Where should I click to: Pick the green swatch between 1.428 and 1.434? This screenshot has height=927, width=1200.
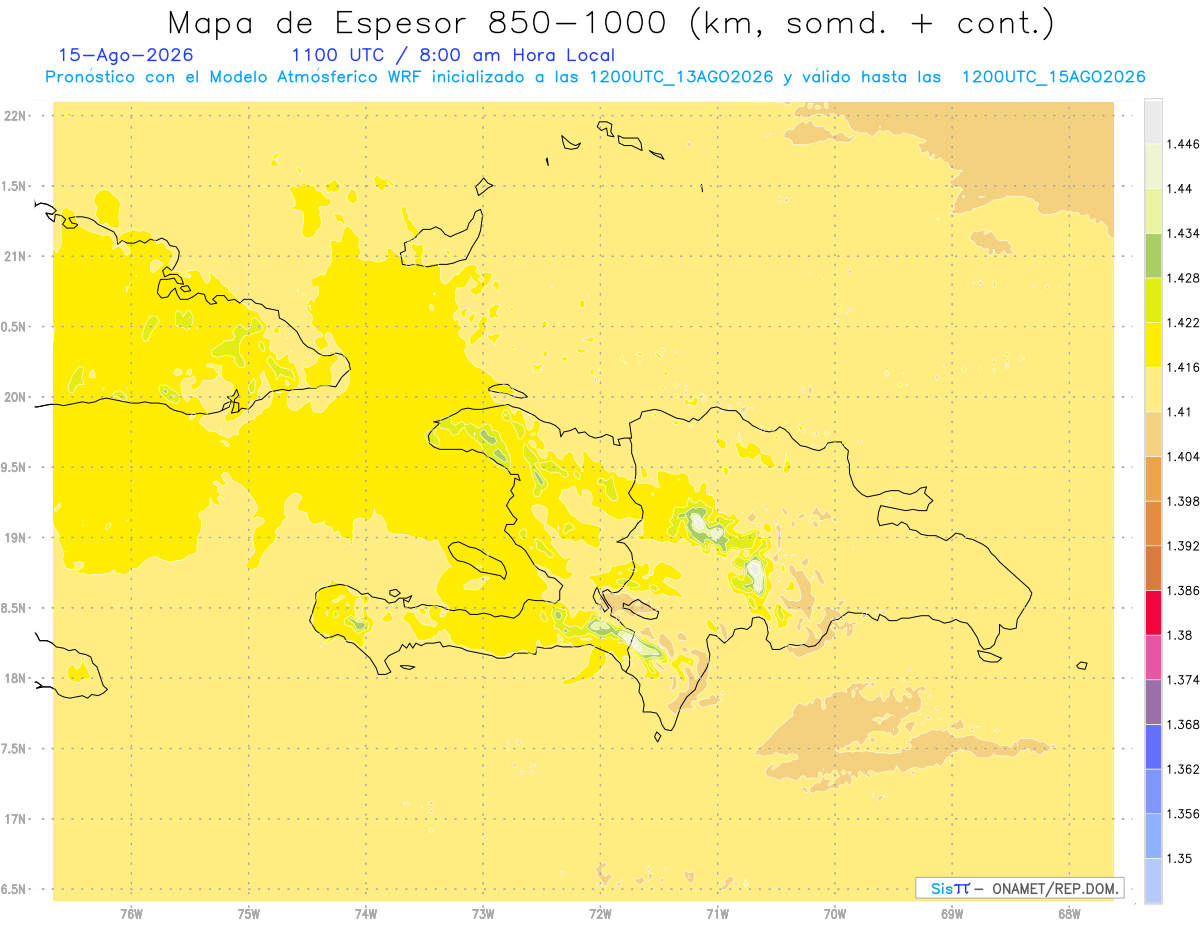(1153, 256)
